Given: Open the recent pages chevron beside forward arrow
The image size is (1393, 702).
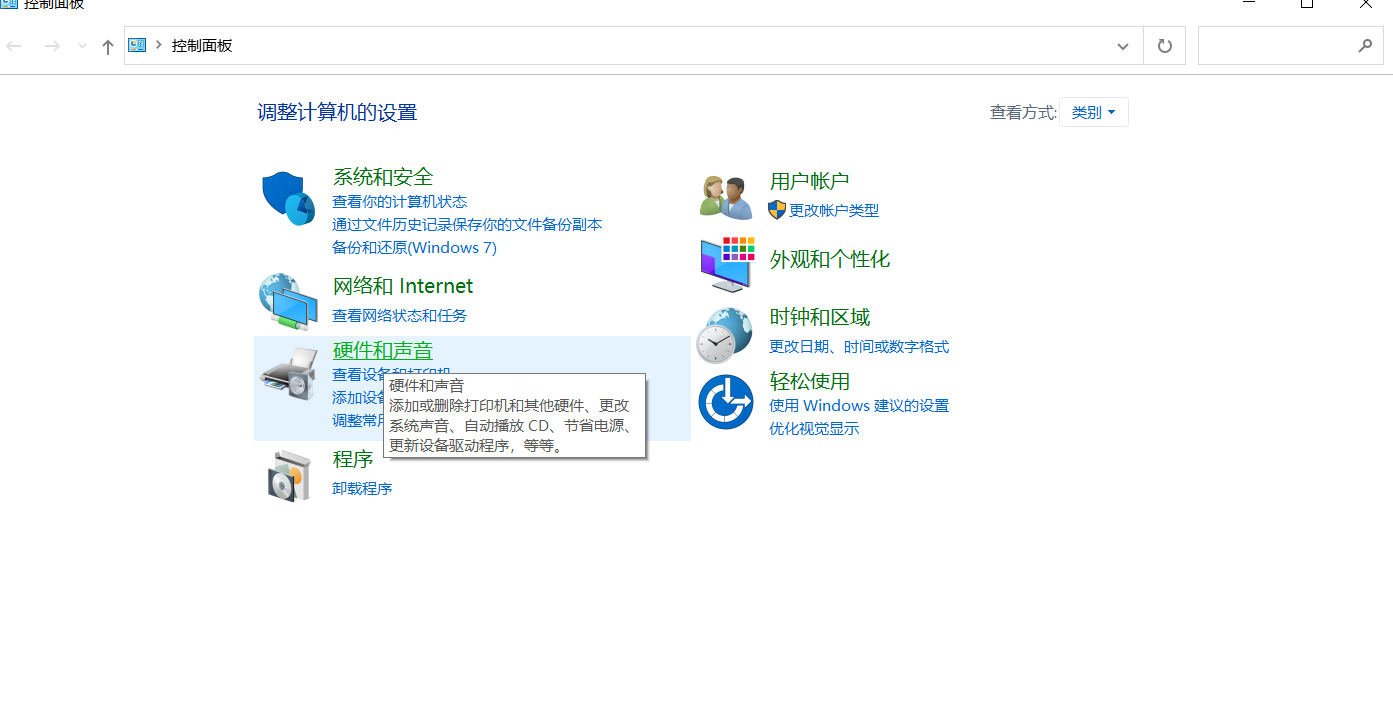Looking at the screenshot, I should (x=81, y=45).
